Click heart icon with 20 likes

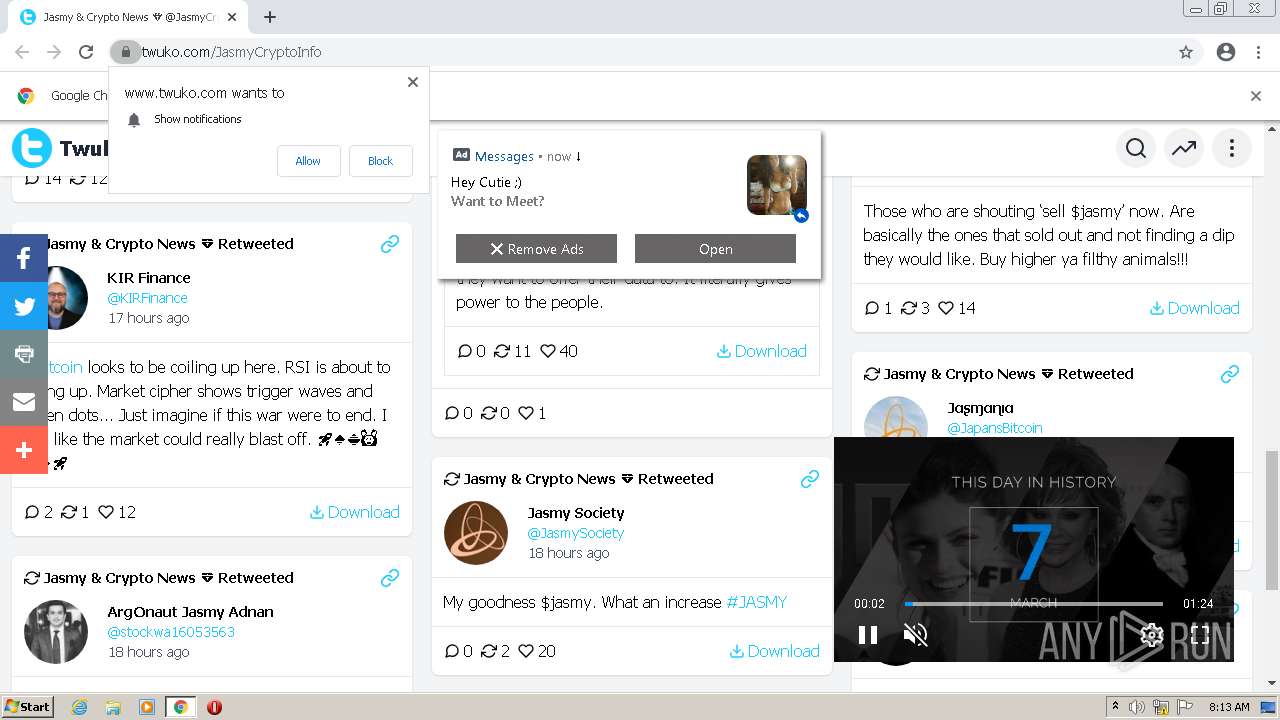(526, 651)
